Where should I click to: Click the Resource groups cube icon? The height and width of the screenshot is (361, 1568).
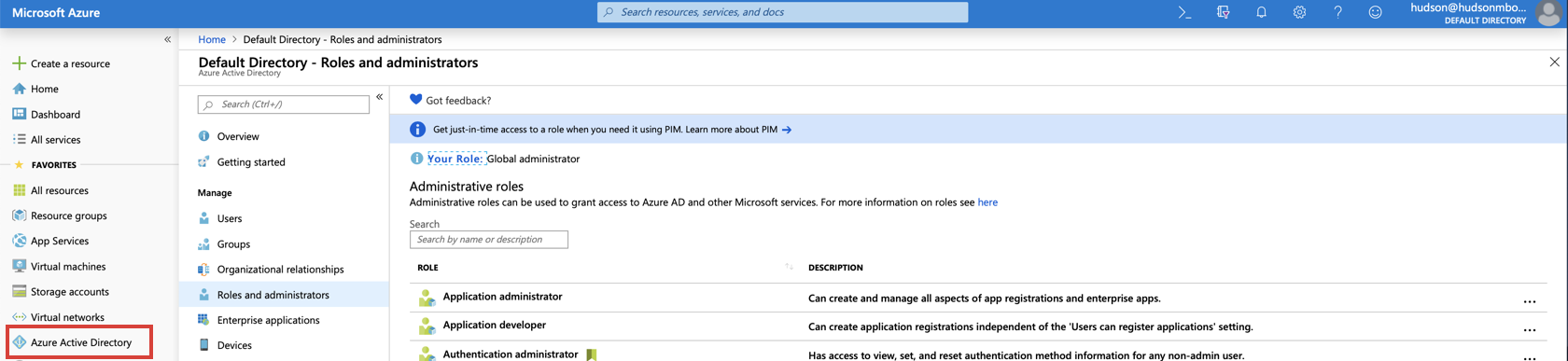[x=19, y=215]
